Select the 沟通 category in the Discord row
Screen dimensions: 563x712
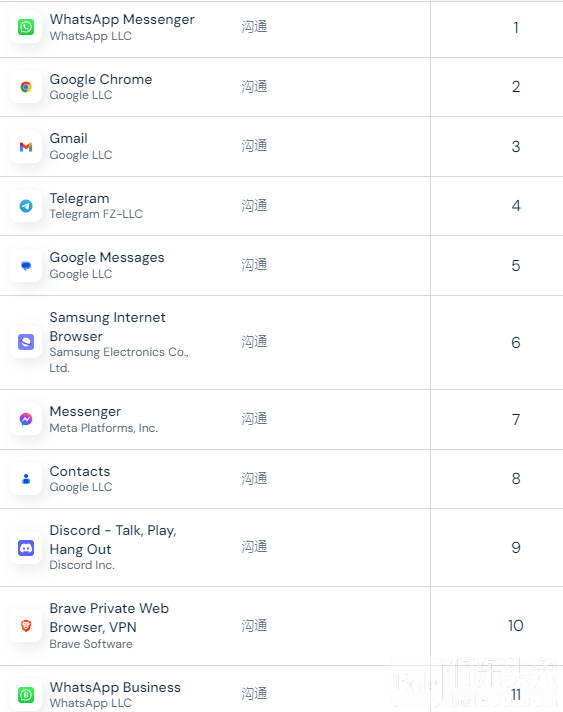tap(254, 547)
